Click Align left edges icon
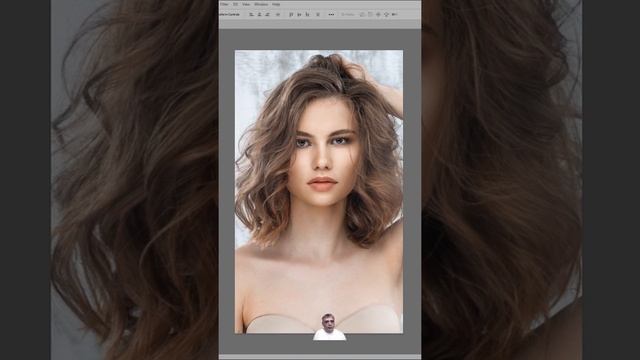 (x=251, y=14)
